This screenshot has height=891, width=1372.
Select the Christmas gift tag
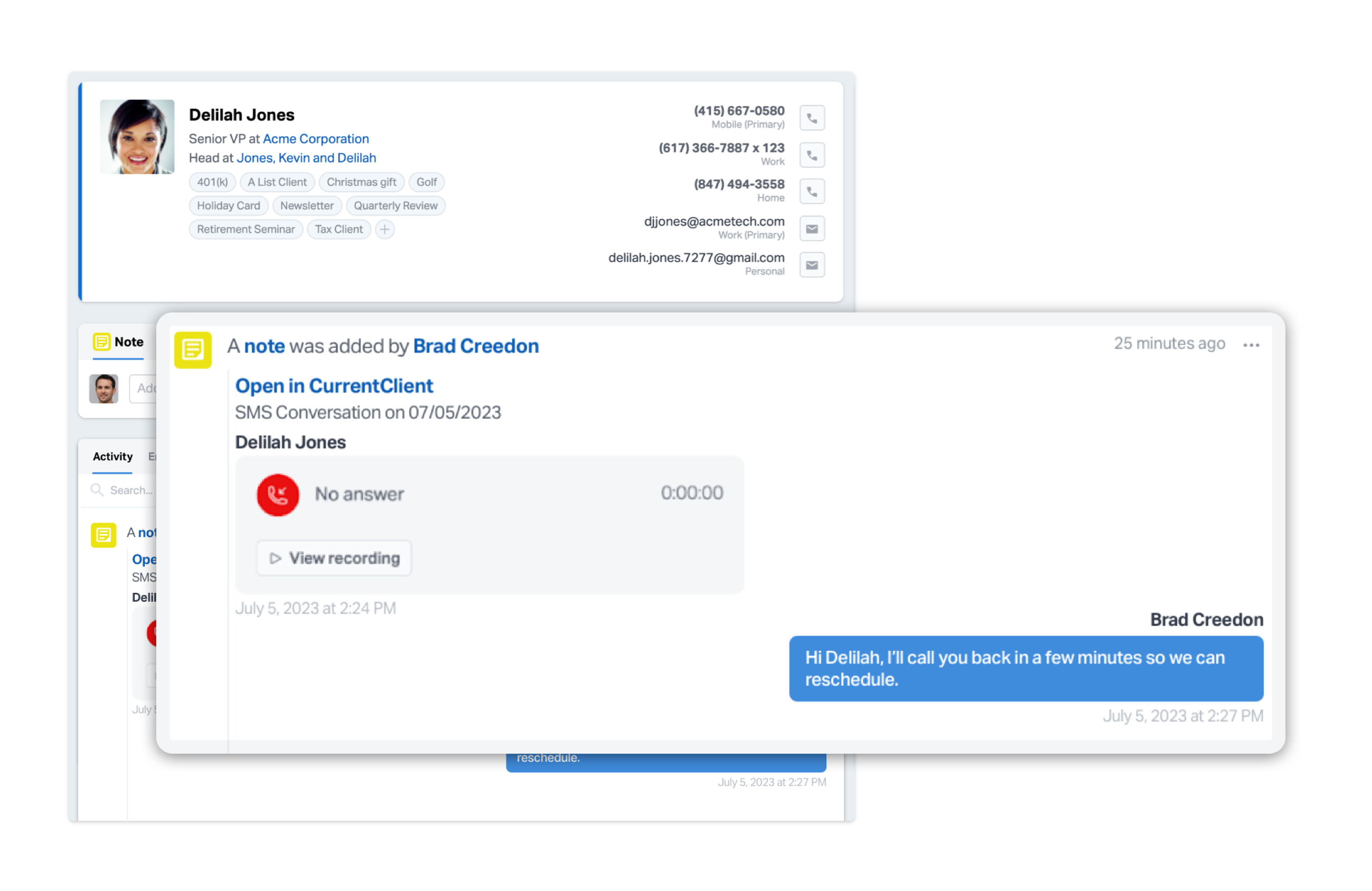click(361, 182)
